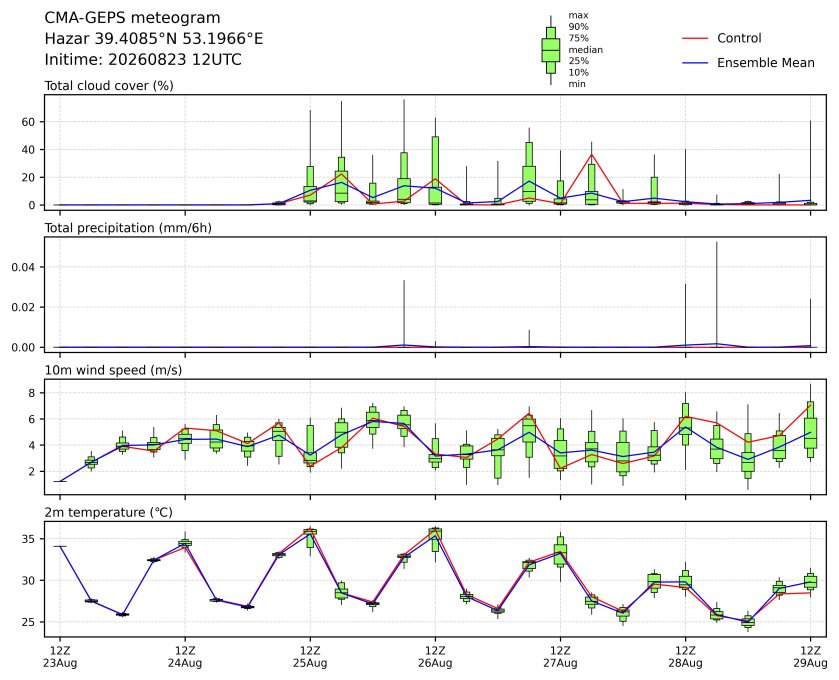Viewport: 839px width, 680px height.
Task: Select the Hazar coordinates line
Action: coord(154,39)
